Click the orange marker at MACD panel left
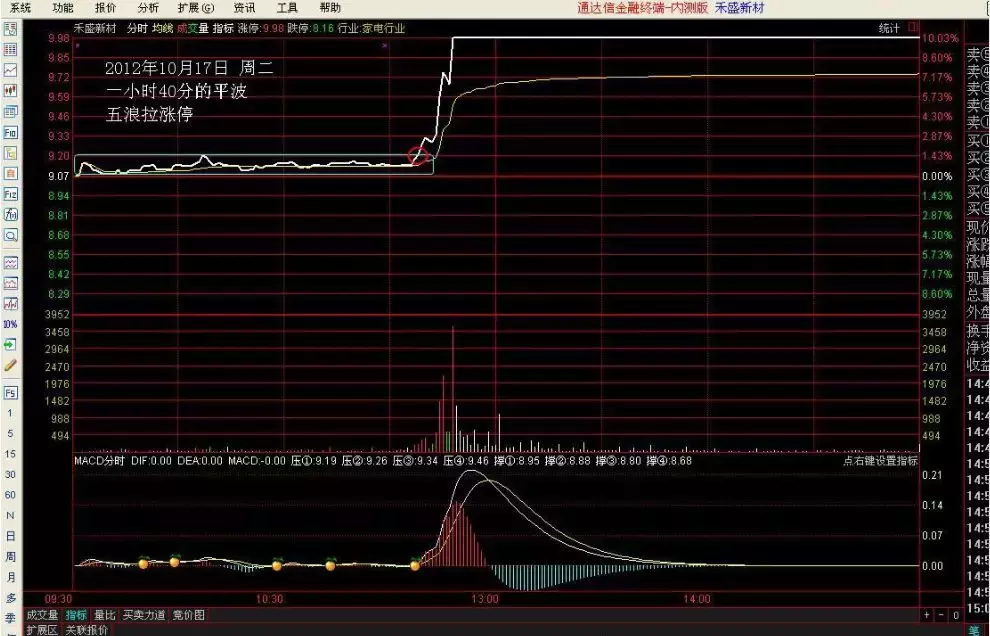 pos(143,563)
